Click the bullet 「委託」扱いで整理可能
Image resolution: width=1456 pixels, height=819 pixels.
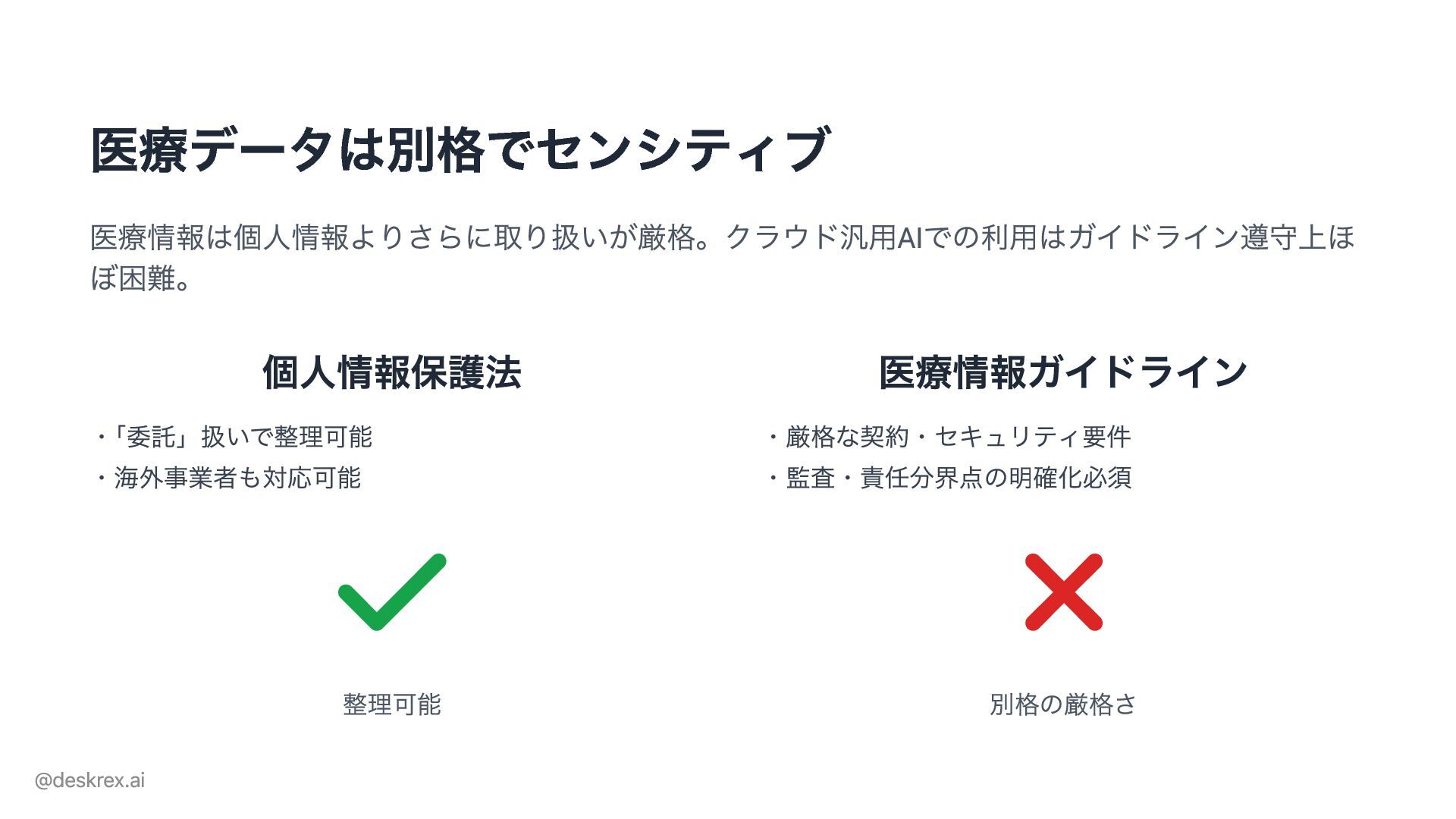pyautogui.click(x=241, y=437)
